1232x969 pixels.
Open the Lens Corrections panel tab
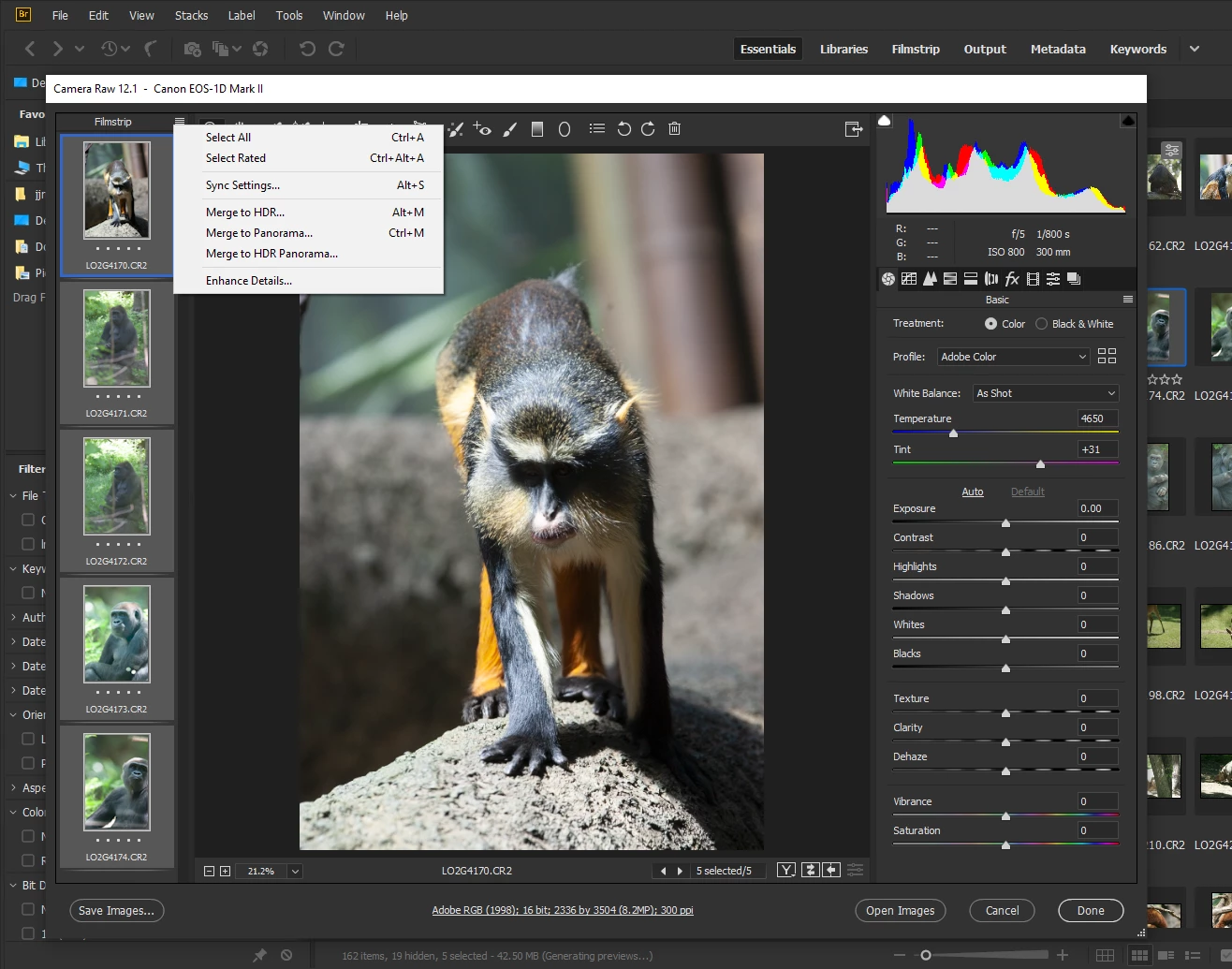tap(991, 279)
